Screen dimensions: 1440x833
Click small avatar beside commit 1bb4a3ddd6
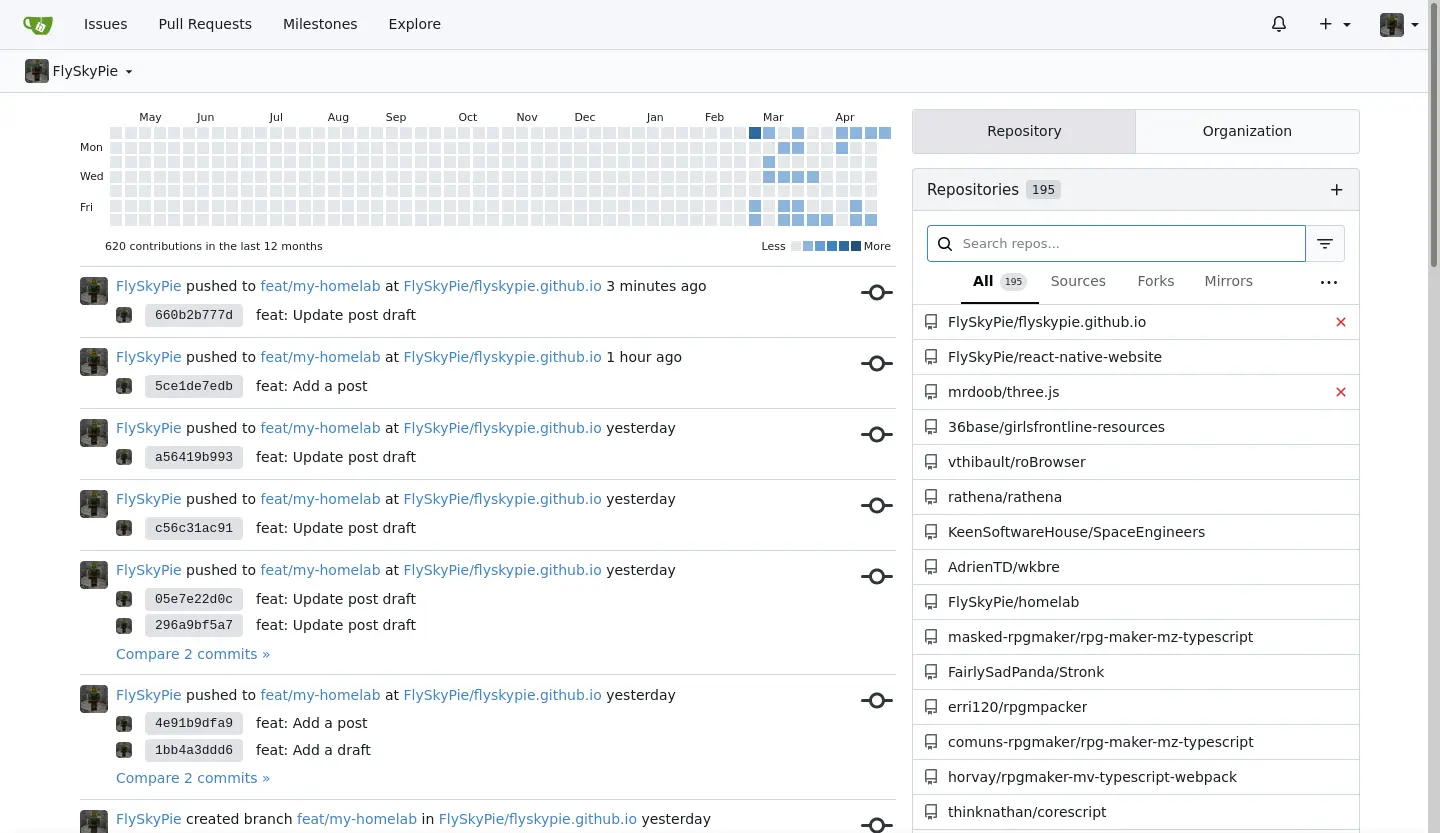pos(124,750)
